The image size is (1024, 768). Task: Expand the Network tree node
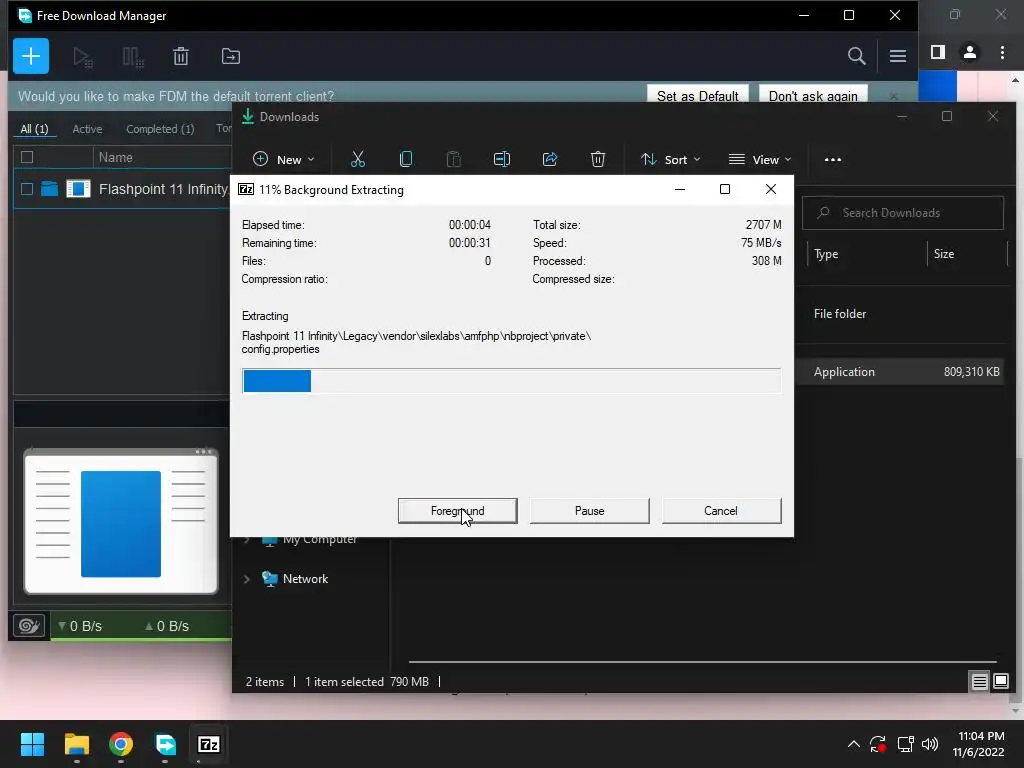point(247,579)
